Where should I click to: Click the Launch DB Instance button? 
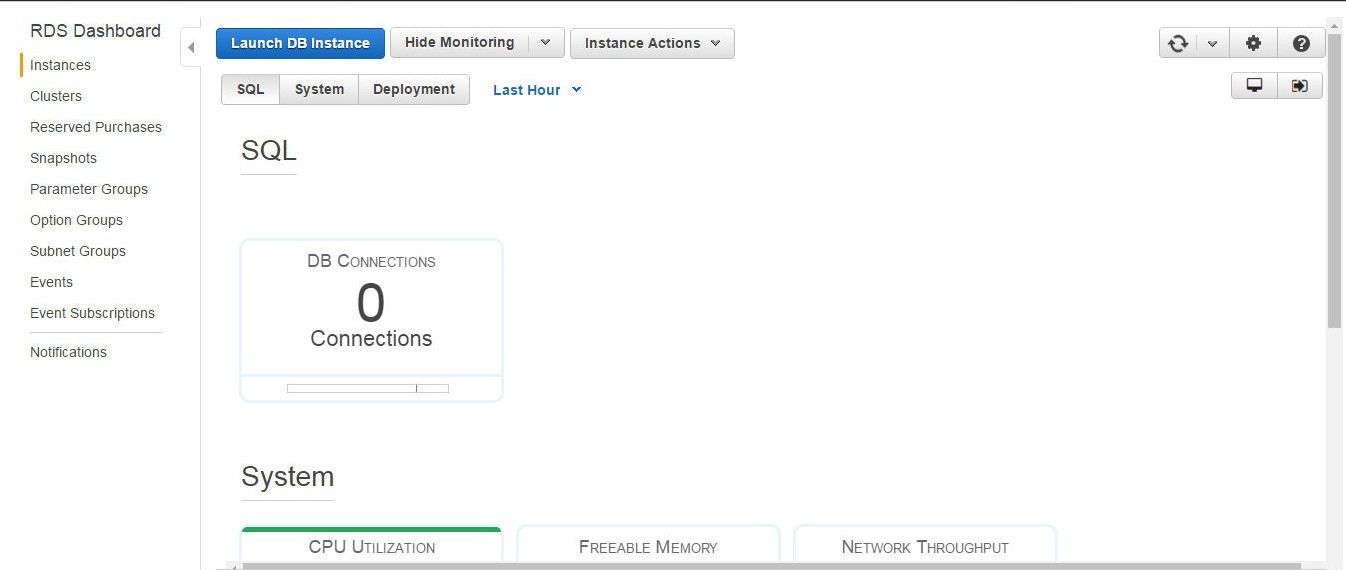[300, 43]
